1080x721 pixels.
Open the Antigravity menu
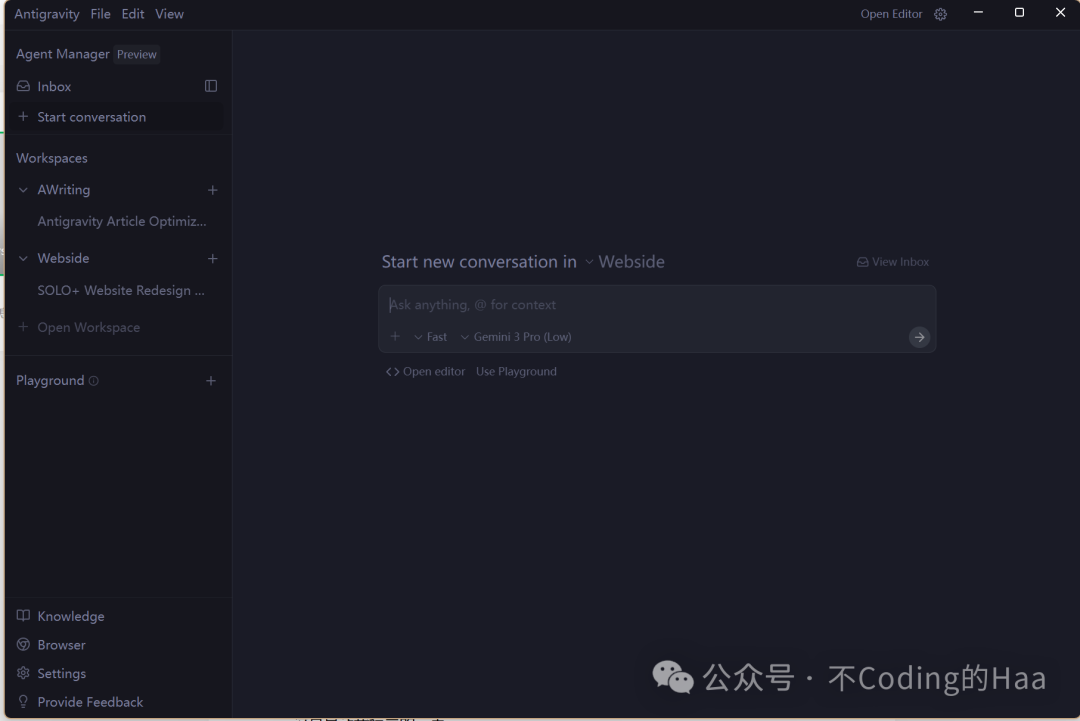47,14
